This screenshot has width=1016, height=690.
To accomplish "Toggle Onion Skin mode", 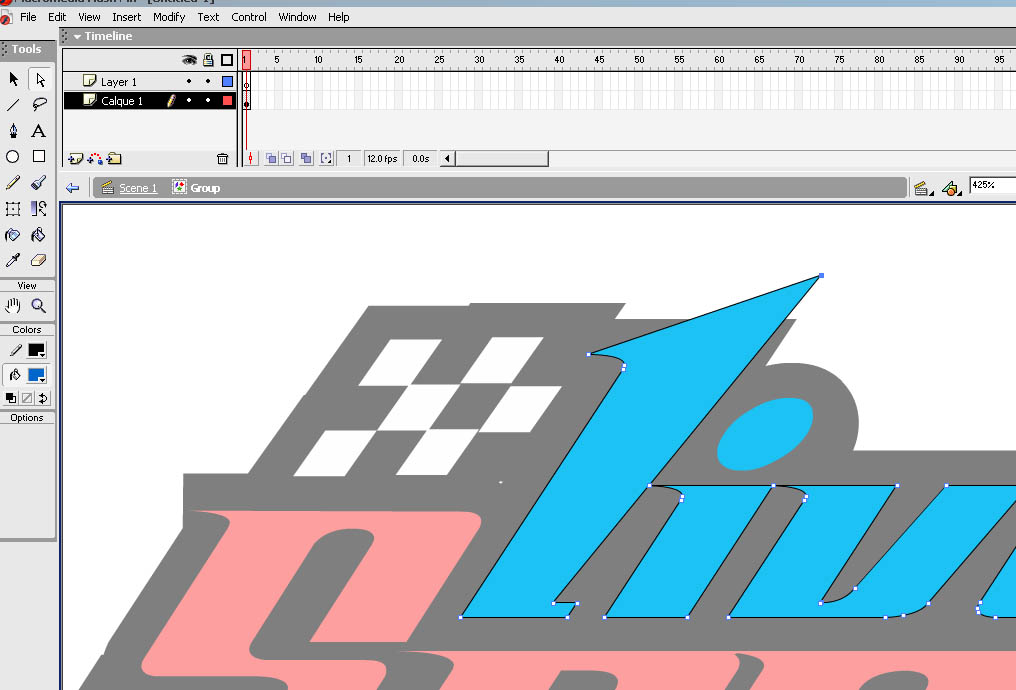I will [x=271, y=159].
